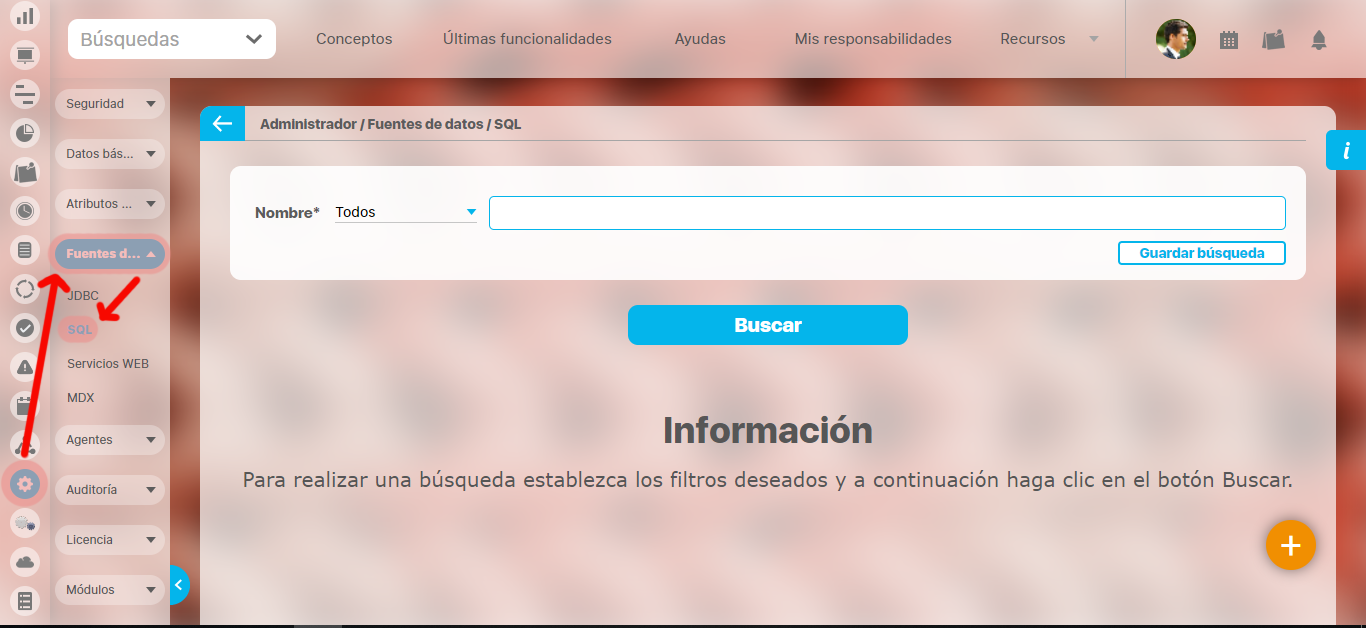This screenshot has width=1366, height=628.
Task: Open the Mis responsabilidades menu
Action: click(x=872, y=40)
